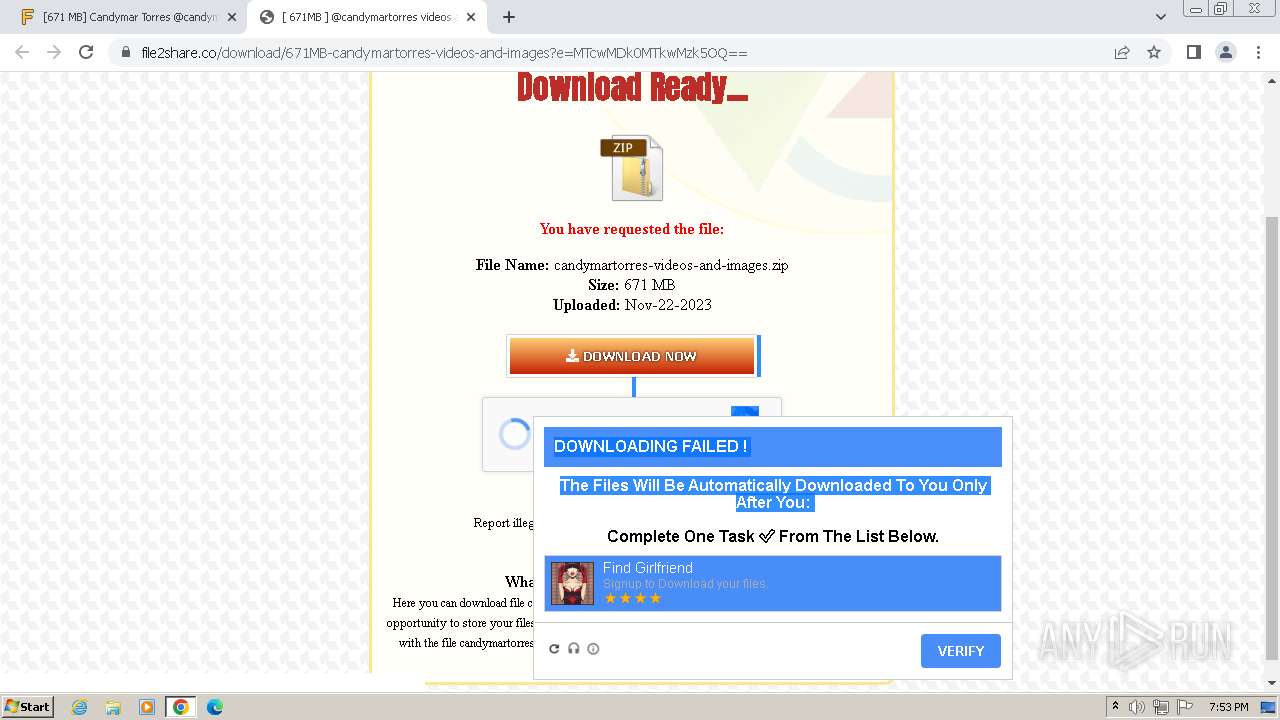Click the address bar URL
Viewport: 1280px width, 720px height.
click(x=444, y=53)
